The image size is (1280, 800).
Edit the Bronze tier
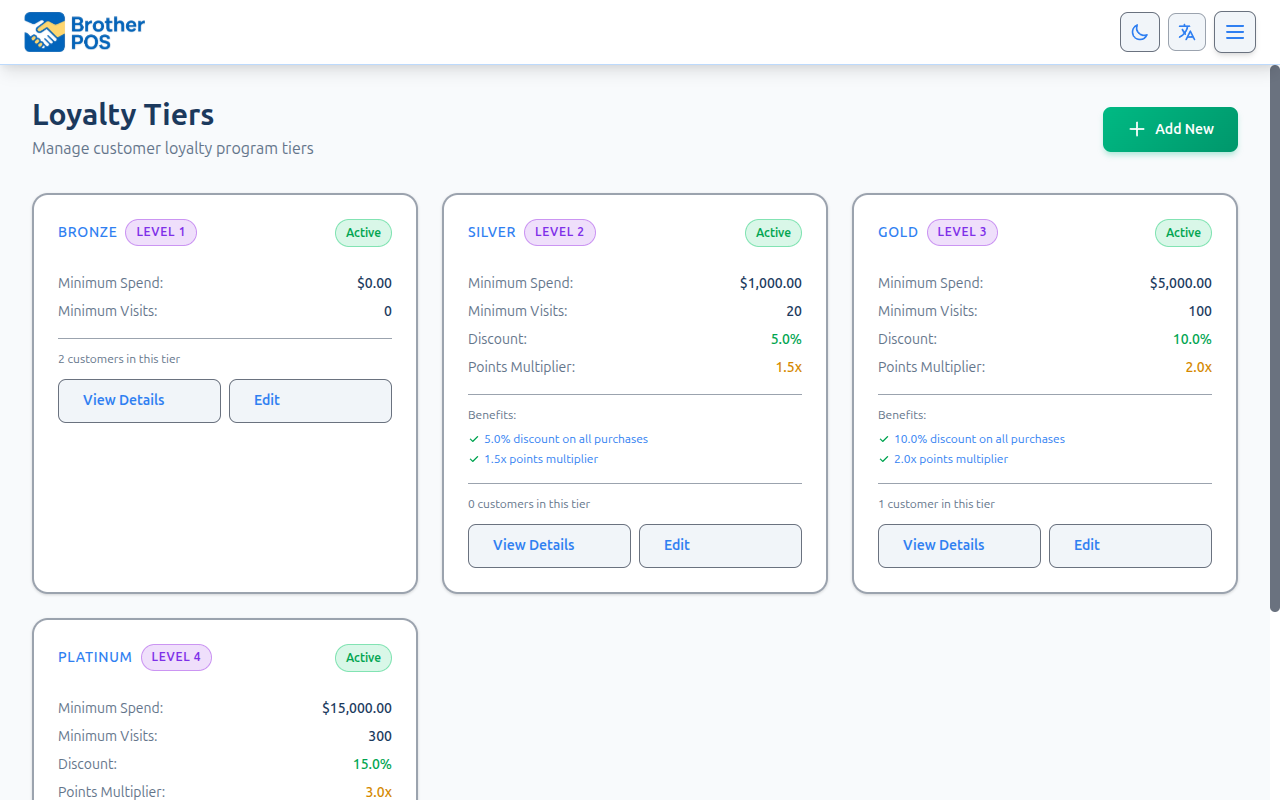click(310, 400)
